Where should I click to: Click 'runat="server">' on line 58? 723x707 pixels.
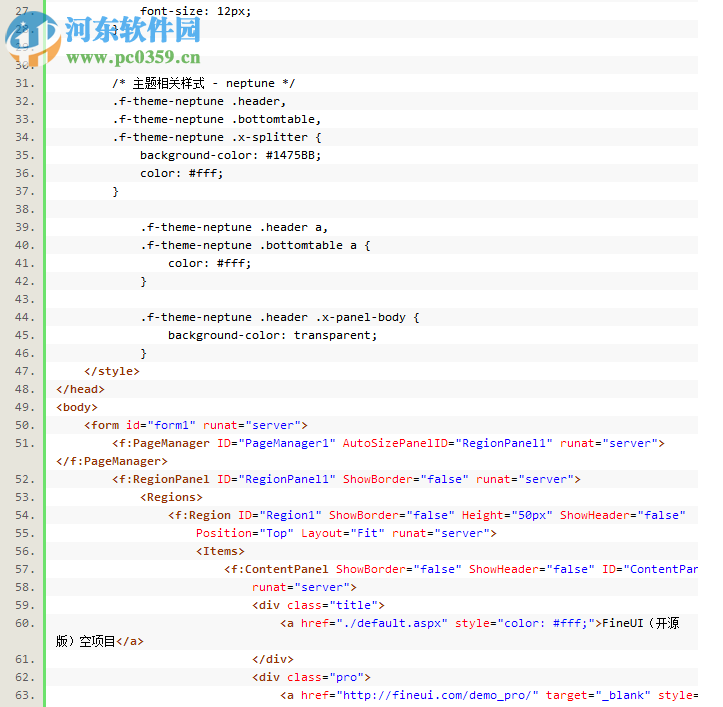(304, 587)
